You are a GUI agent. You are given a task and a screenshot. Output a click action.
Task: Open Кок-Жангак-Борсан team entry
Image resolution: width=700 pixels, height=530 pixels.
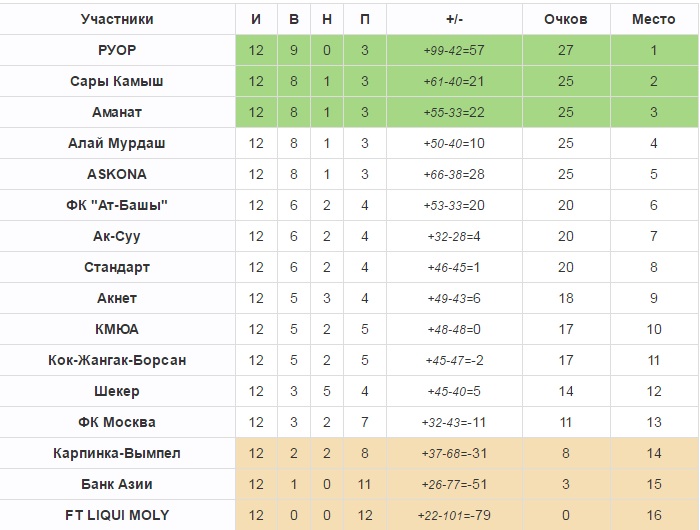coord(117,360)
